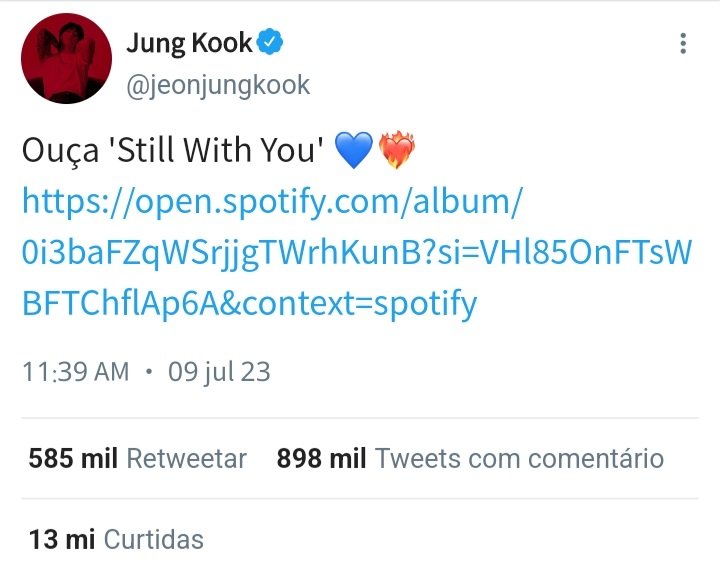Click the 09 jul 23 date
This screenshot has width=720, height=575.
(219, 372)
